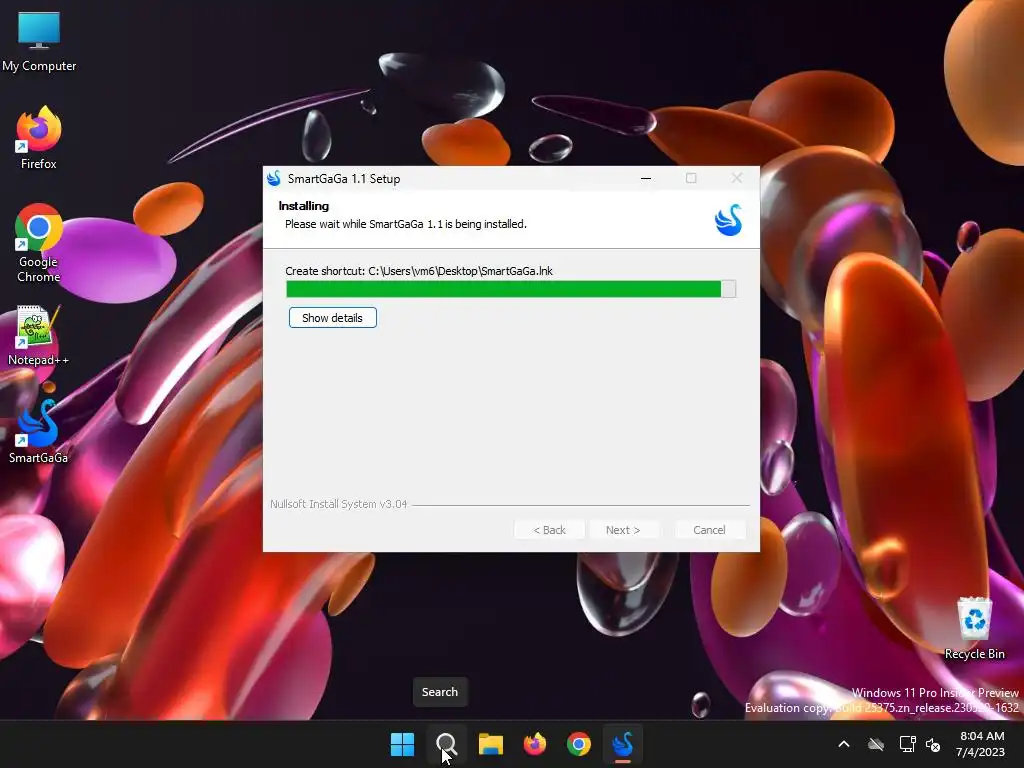Close the SmartGaGa Setup window
1024x768 pixels.
click(x=737, y=178)
